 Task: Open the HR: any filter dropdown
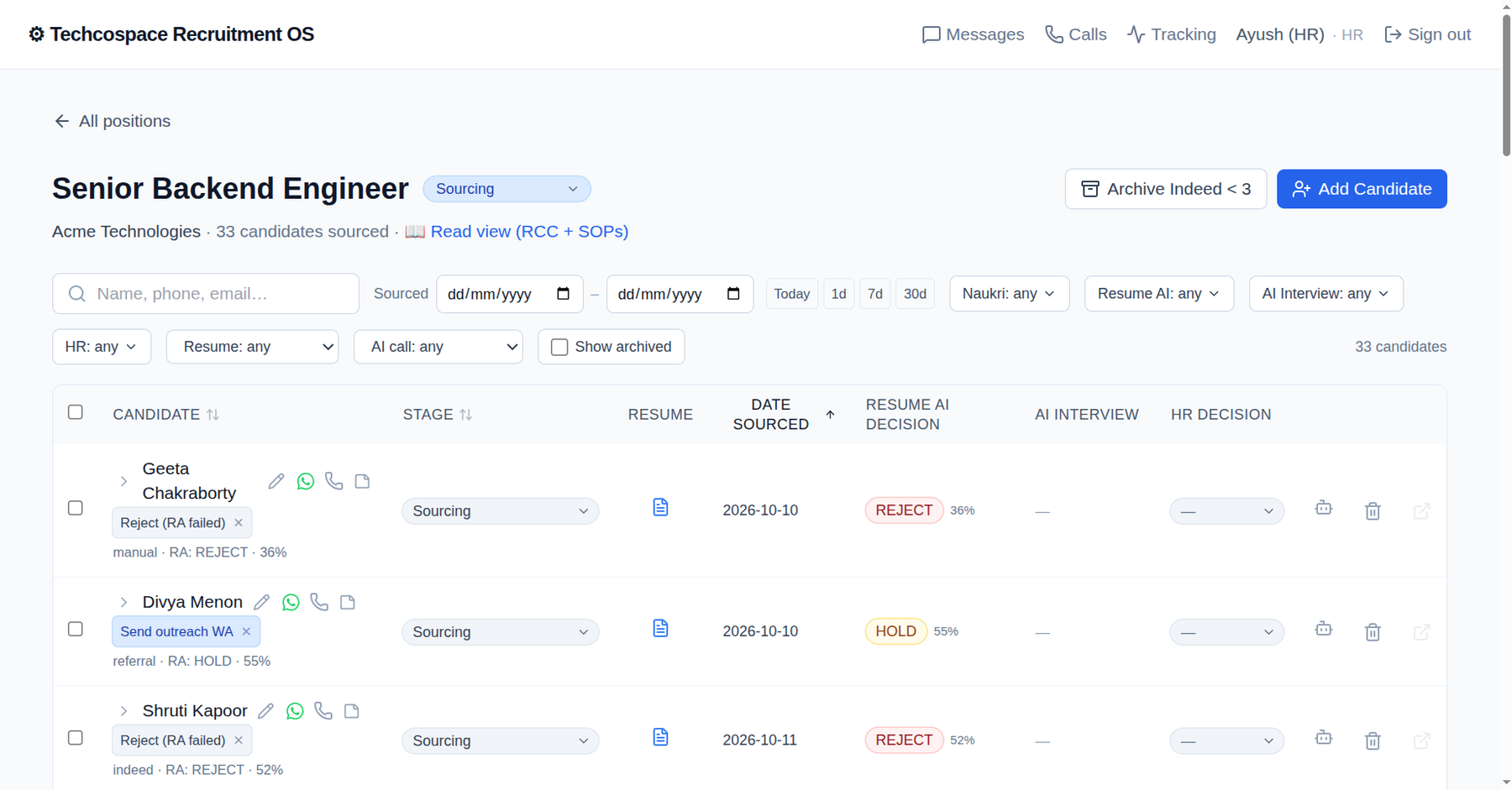point(102,347)
